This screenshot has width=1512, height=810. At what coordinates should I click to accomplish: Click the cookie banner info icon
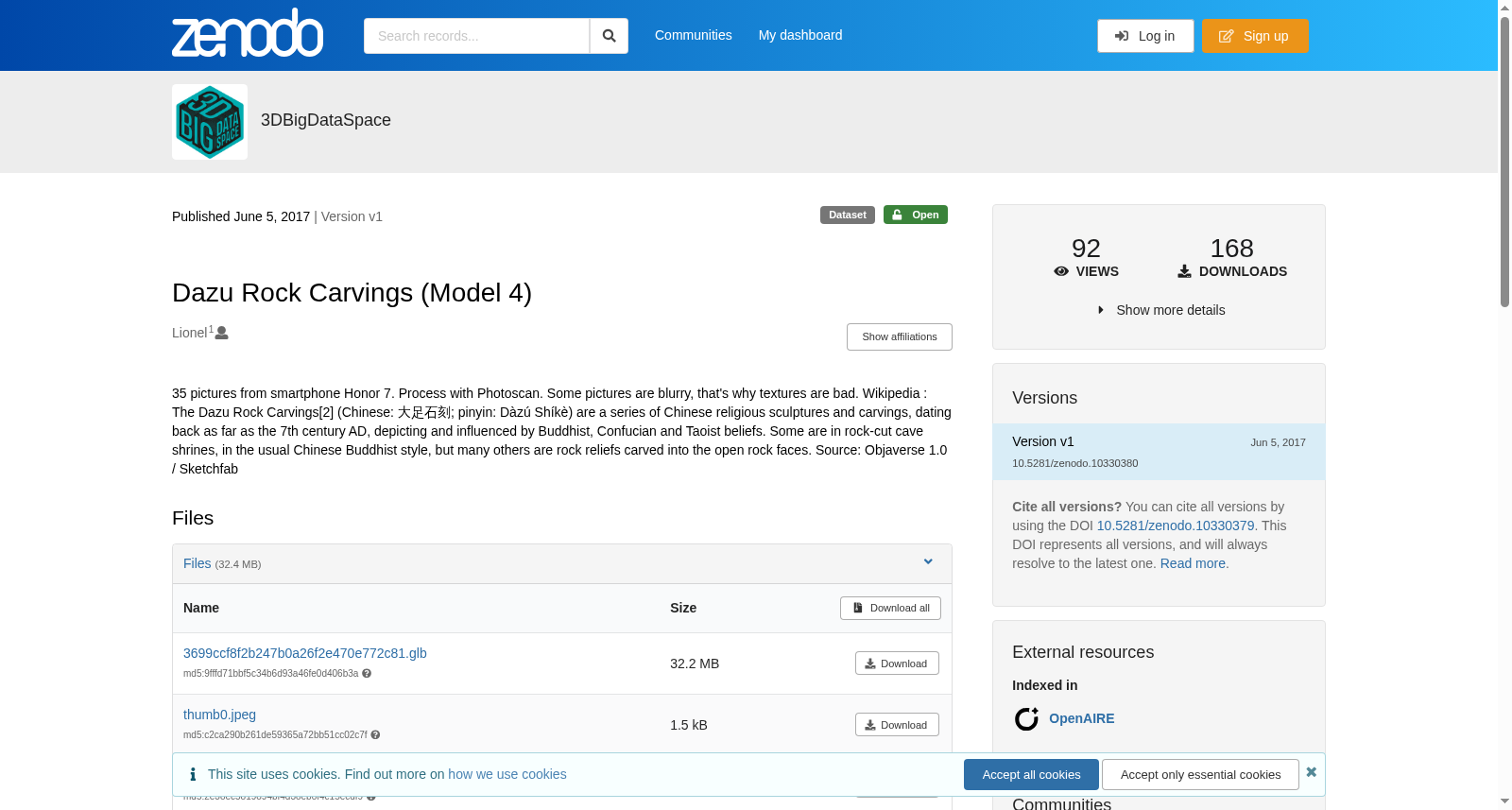tap(193, 774)
